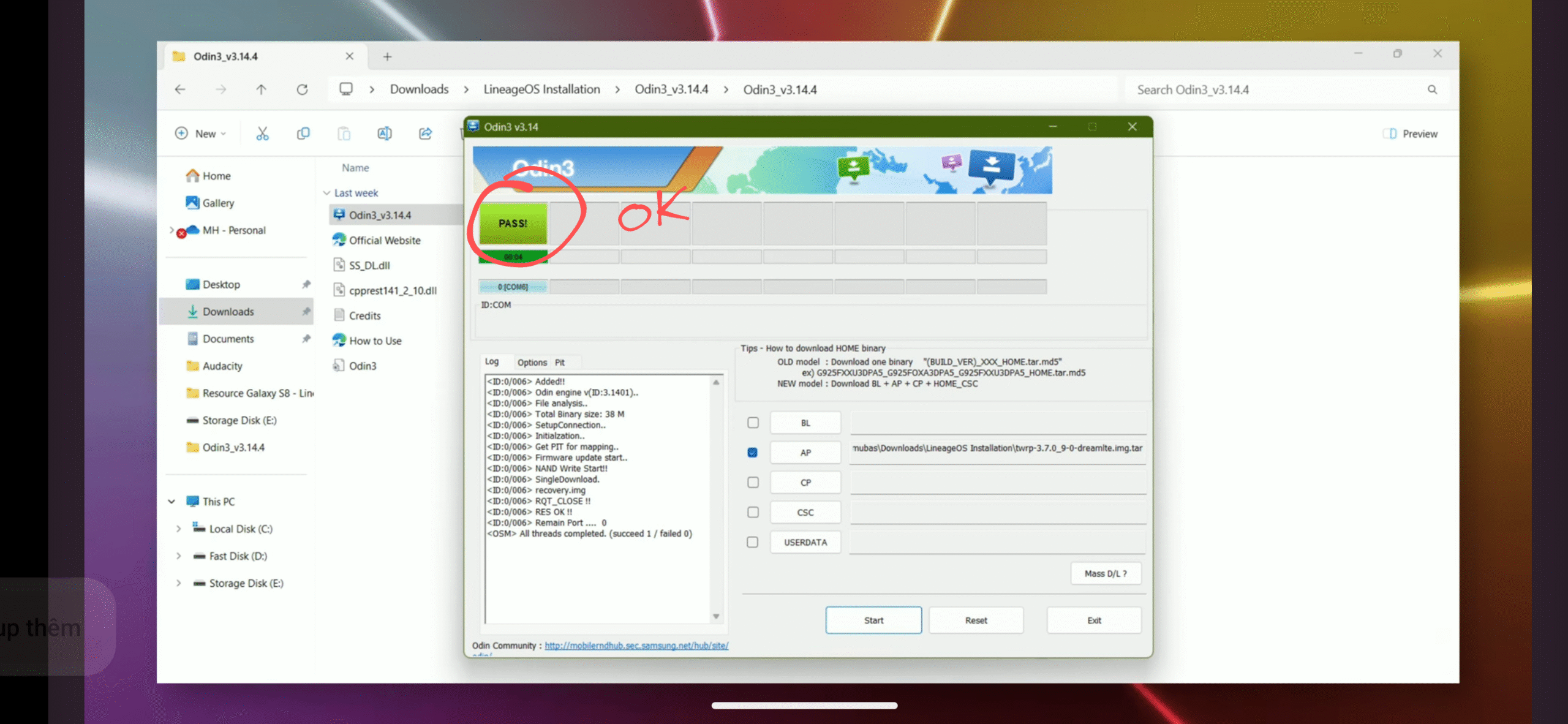Tick the USERDATA checkbox
This screenshot has width=1568, height=724.
pyautogui.click(x=753, y=542)
